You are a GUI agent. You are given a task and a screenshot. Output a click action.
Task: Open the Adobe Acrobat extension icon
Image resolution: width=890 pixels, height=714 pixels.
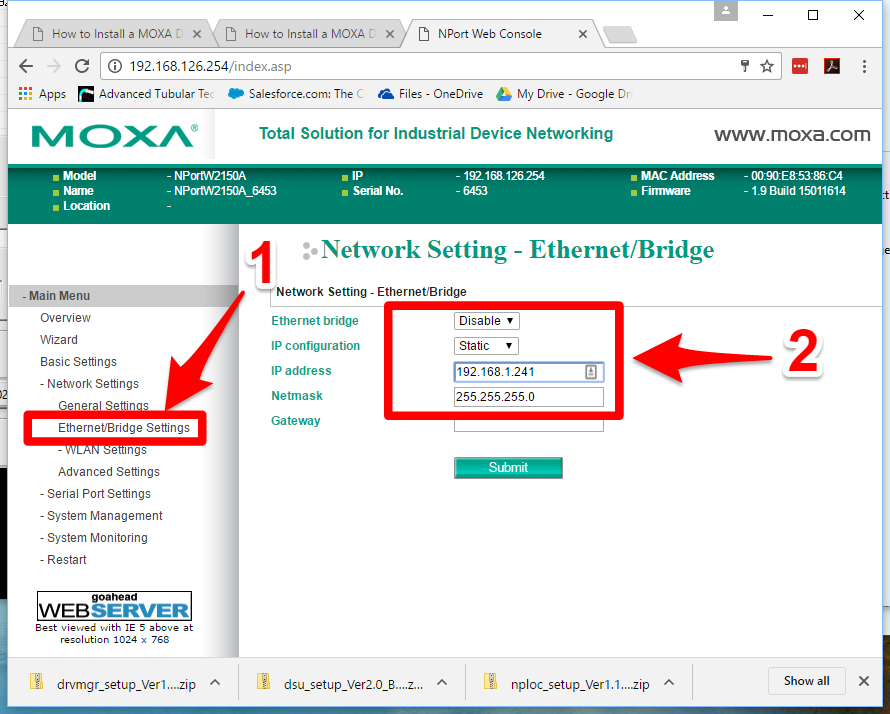(831, 66)
